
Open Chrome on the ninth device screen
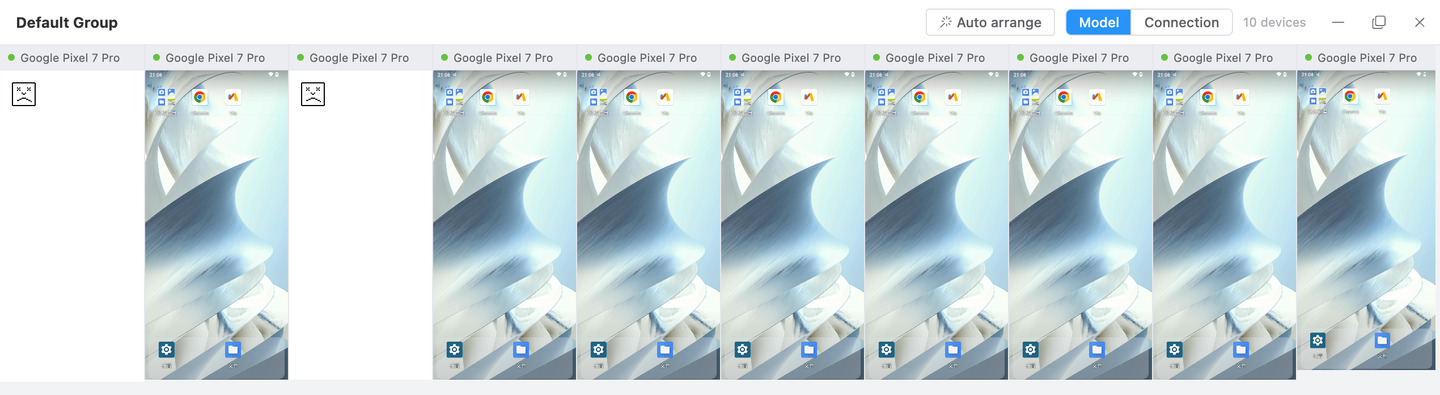click(x=1207, y=97)
